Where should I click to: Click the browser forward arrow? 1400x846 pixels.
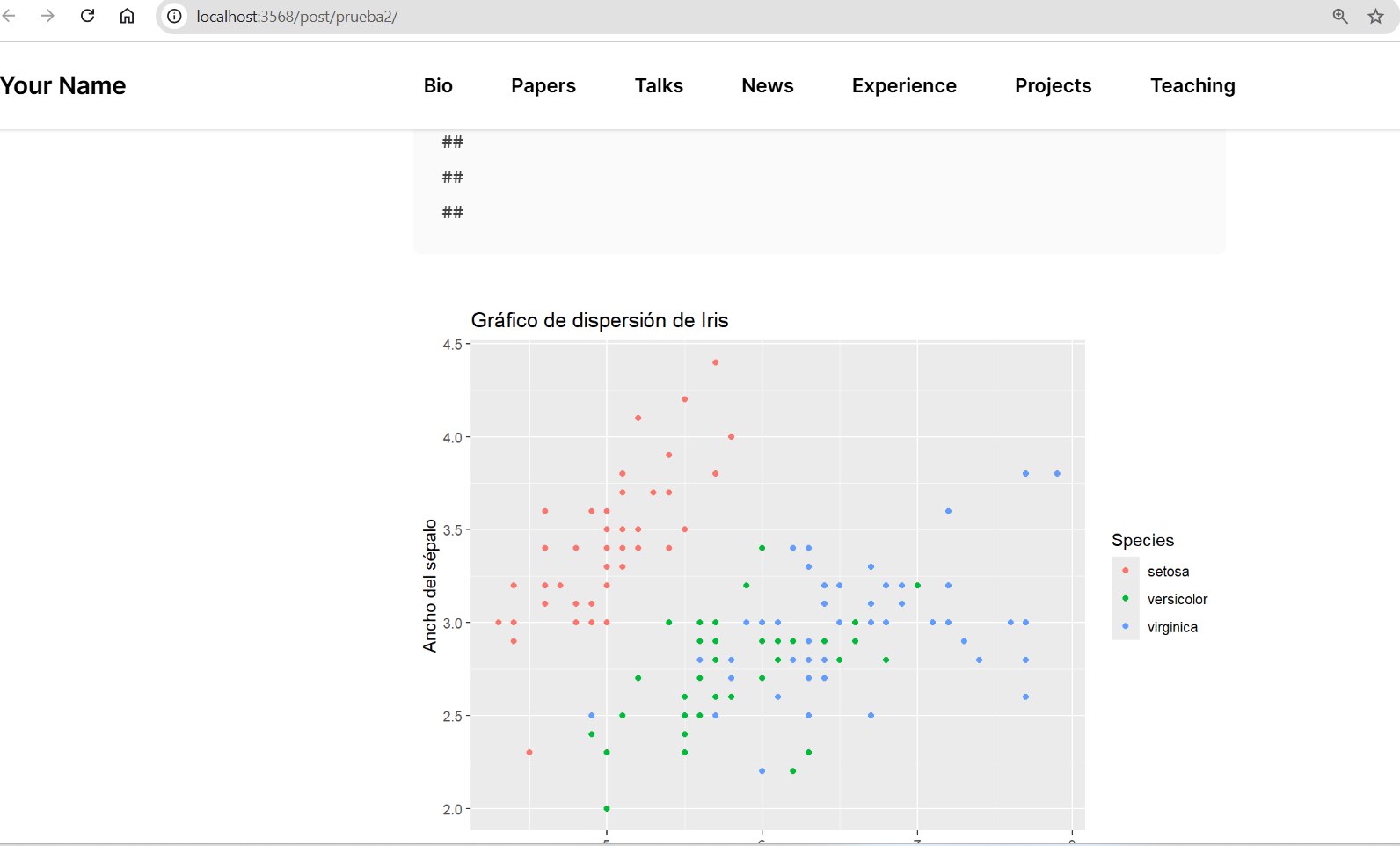(47, 16)
